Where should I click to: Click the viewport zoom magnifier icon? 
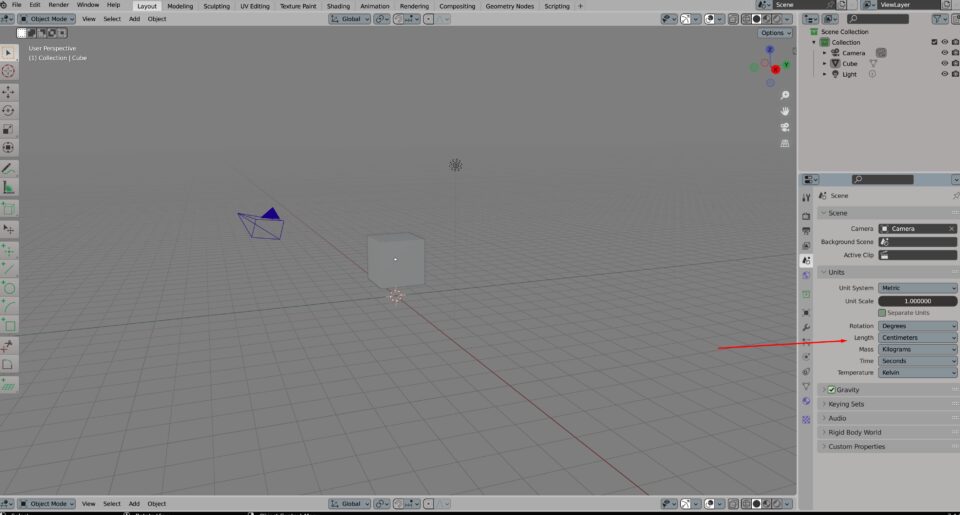(x=786, y=95)
